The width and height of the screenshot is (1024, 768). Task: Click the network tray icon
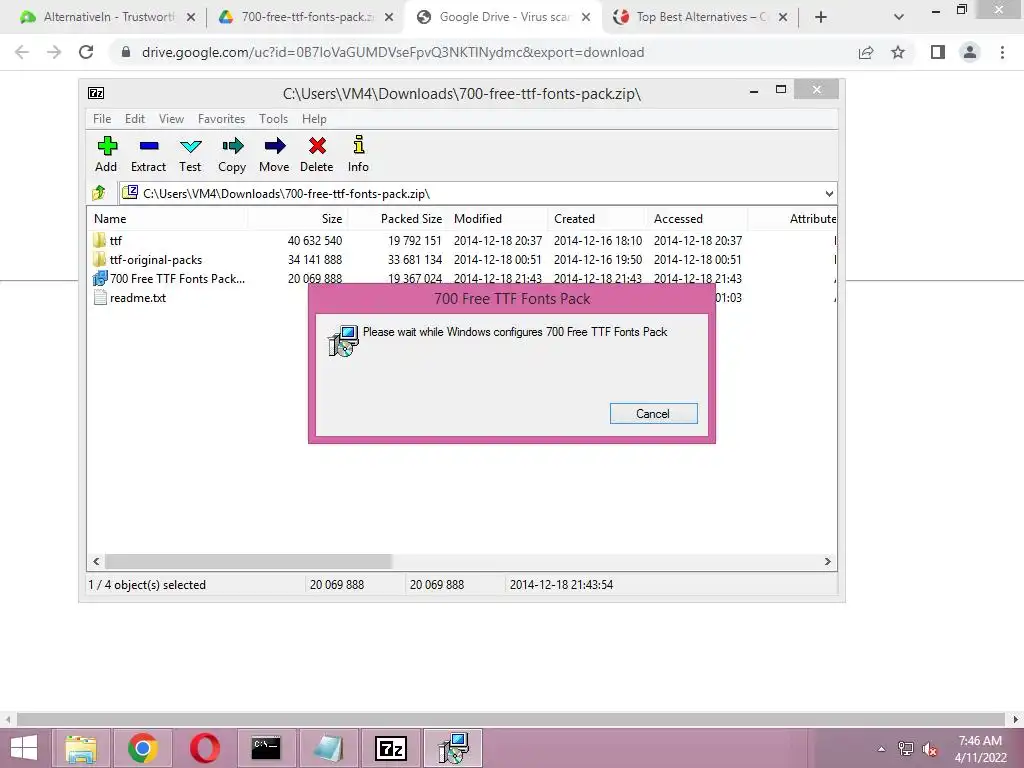click(x=906, y=749)
